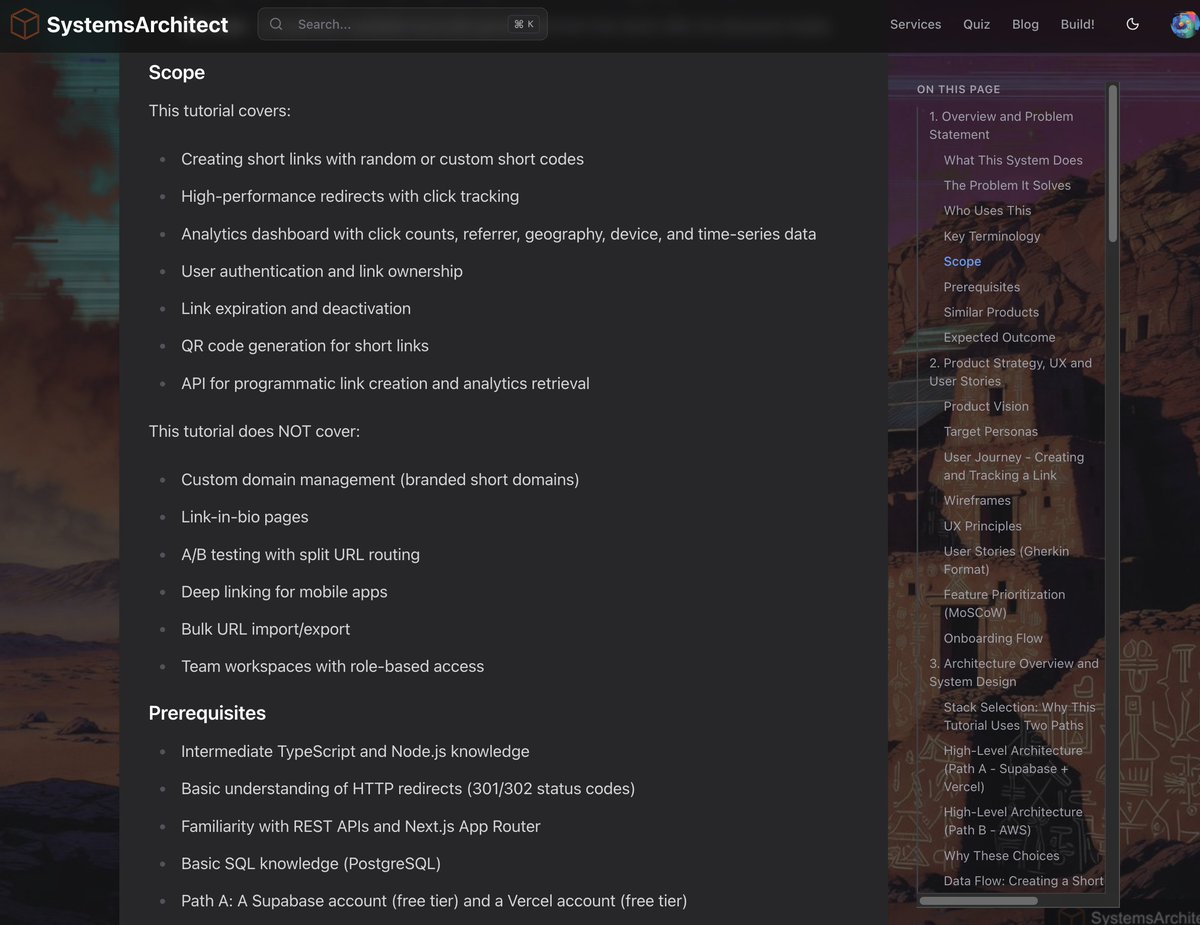Click "Basic SQL knowledge (PostgreSQL)"
The width and height of the screenshot is (1200, 925).
[x=311, y=863]
